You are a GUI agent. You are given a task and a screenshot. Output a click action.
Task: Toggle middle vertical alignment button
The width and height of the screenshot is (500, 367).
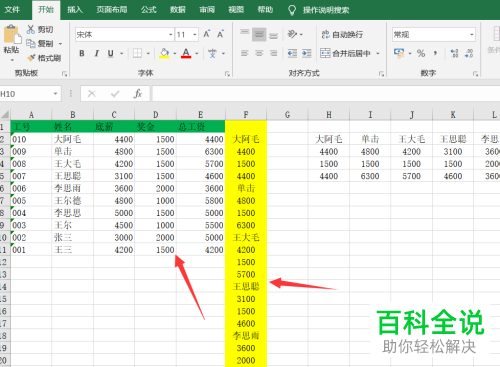259,34
